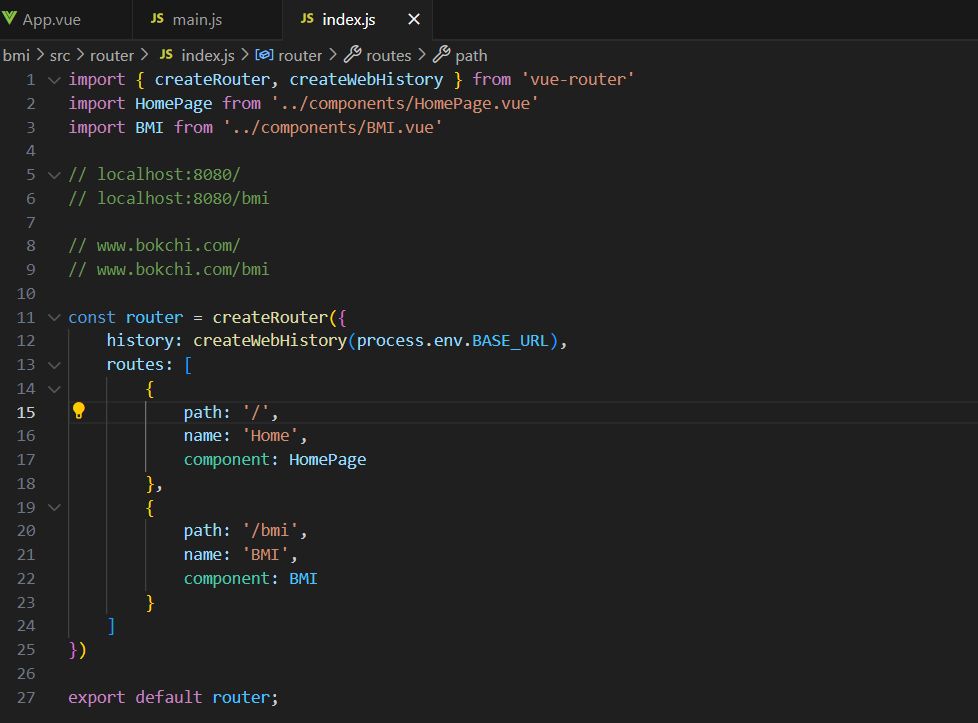
Task: Switch to the main.js tab
Action: pos(197,20)
